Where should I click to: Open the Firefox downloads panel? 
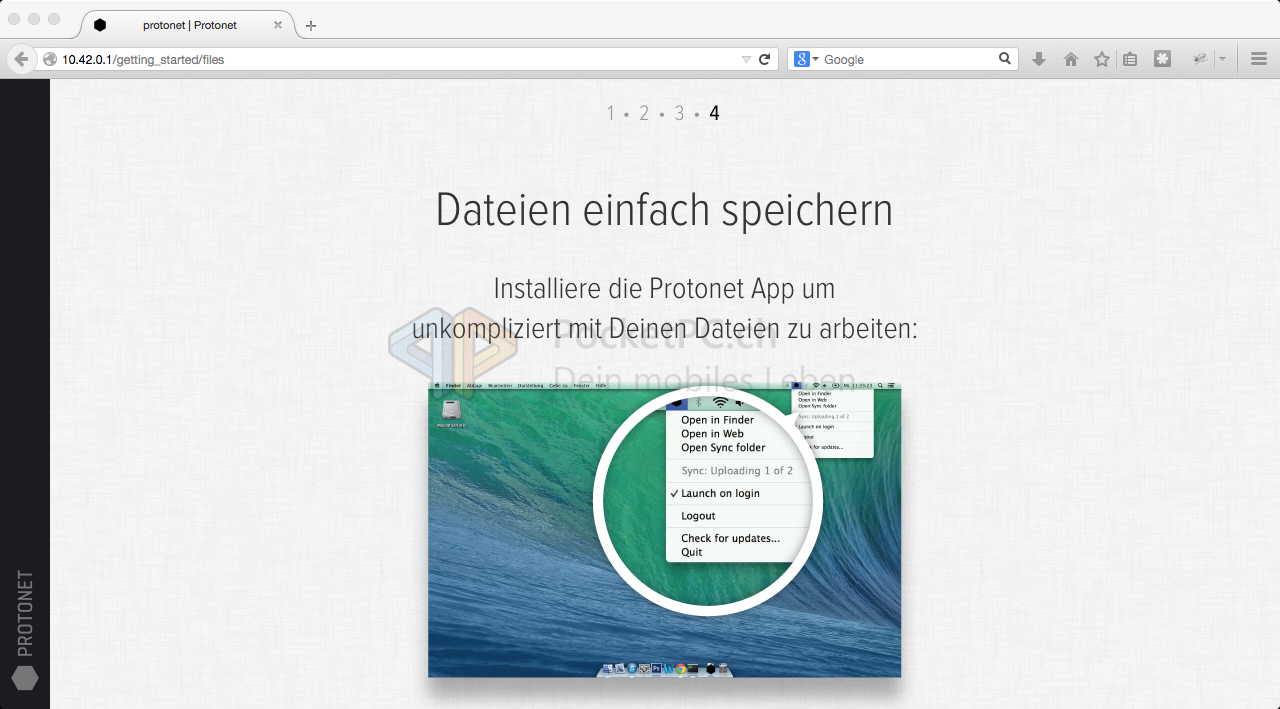(1039, 59)
